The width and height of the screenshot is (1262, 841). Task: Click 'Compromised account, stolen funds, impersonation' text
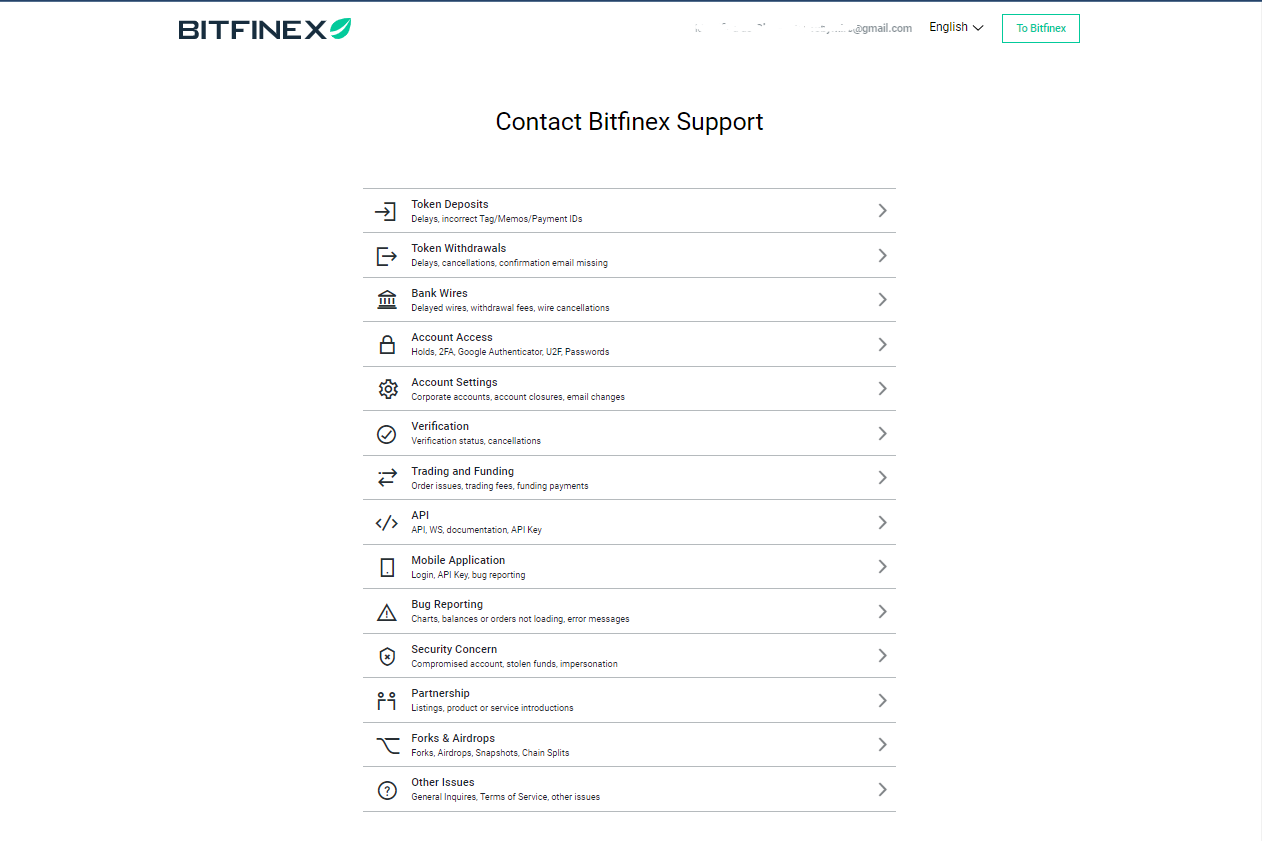click(x=514, y=664)
